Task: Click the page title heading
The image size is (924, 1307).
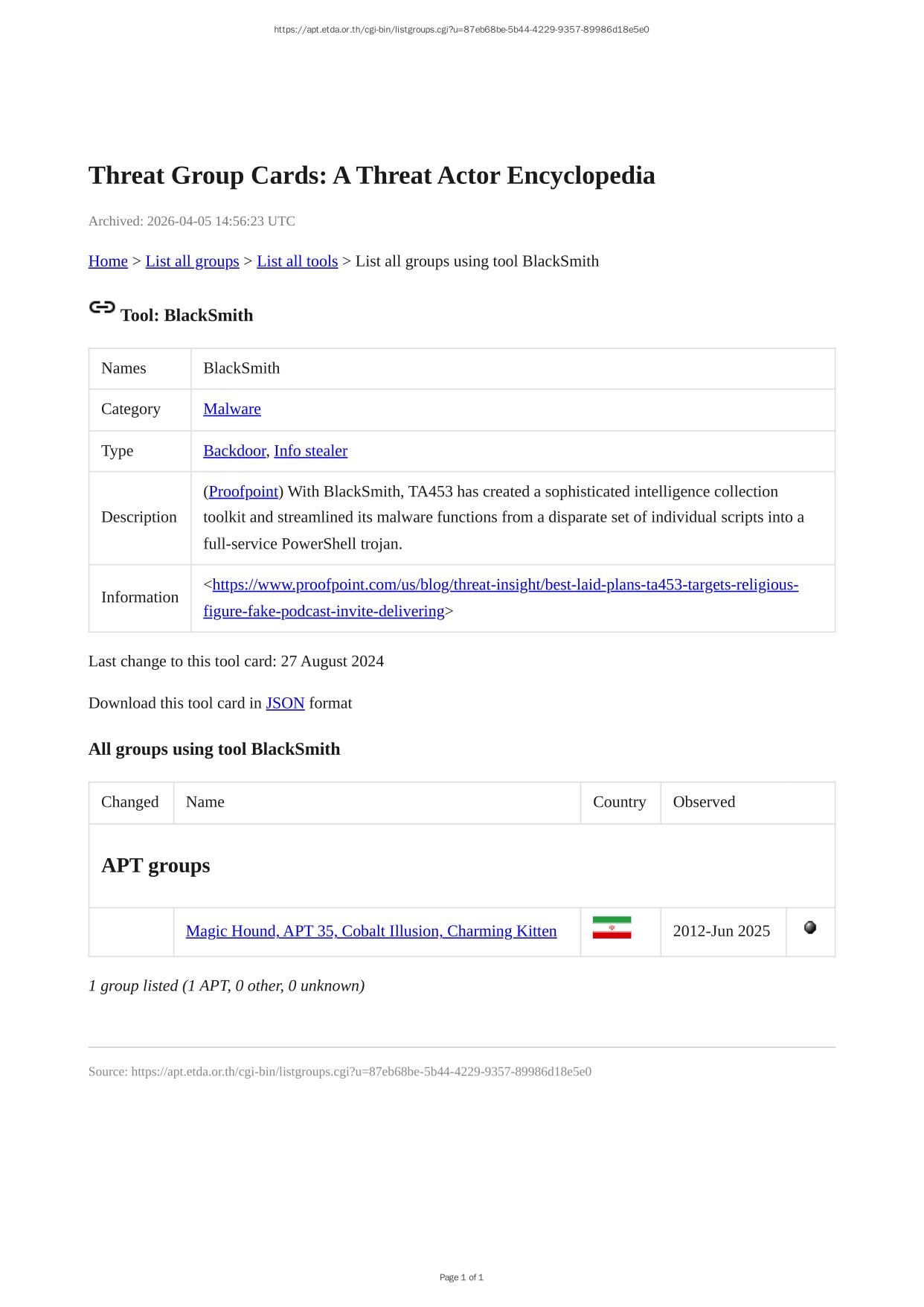Action: pyautogui.click(x=372, y=176)
